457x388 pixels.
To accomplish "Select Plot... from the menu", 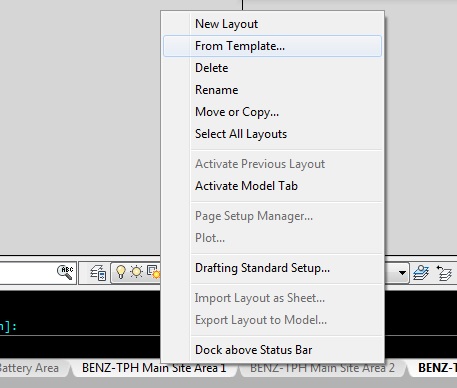I will pyautogui.click(x=272, y=238).
